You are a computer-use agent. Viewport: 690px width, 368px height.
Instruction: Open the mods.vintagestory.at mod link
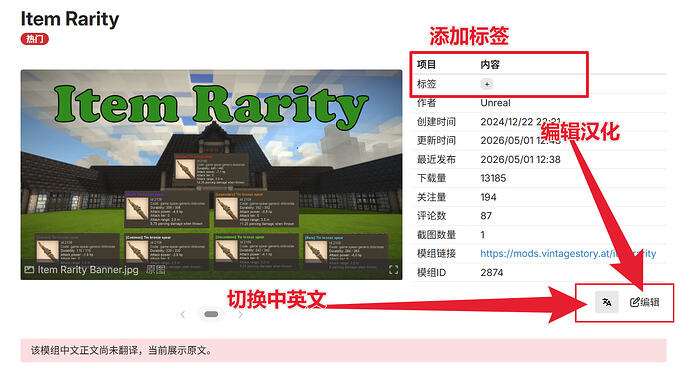(568, 254)
